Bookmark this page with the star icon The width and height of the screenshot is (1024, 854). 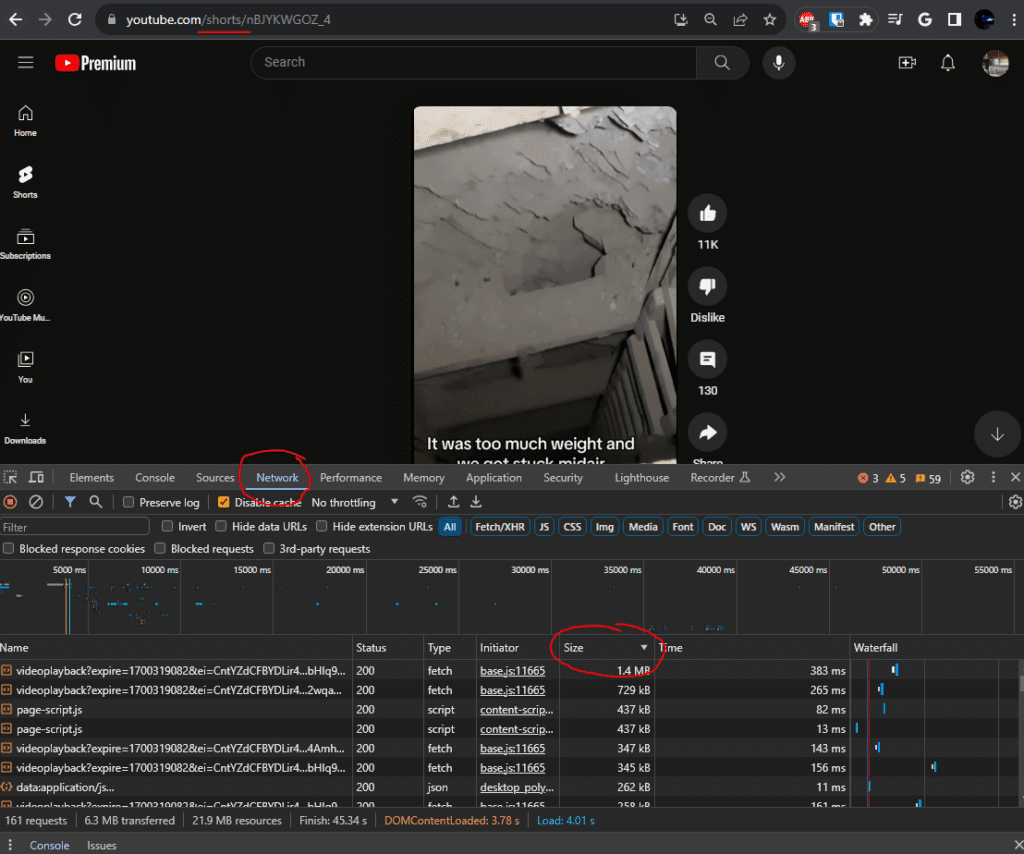coord(769,20)
